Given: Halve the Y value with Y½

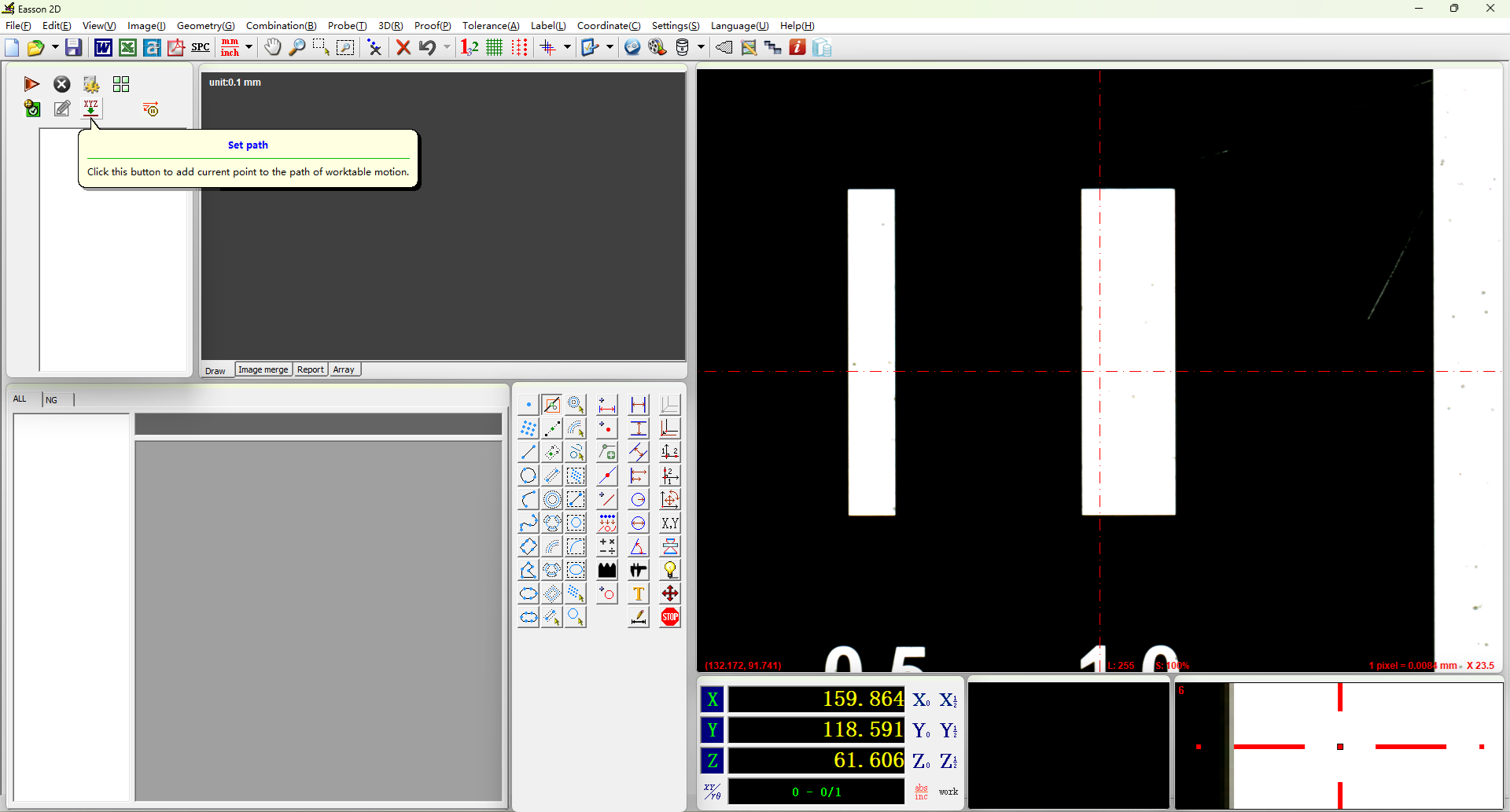Looking at the screenshot, I should click(x=948, y=730).
